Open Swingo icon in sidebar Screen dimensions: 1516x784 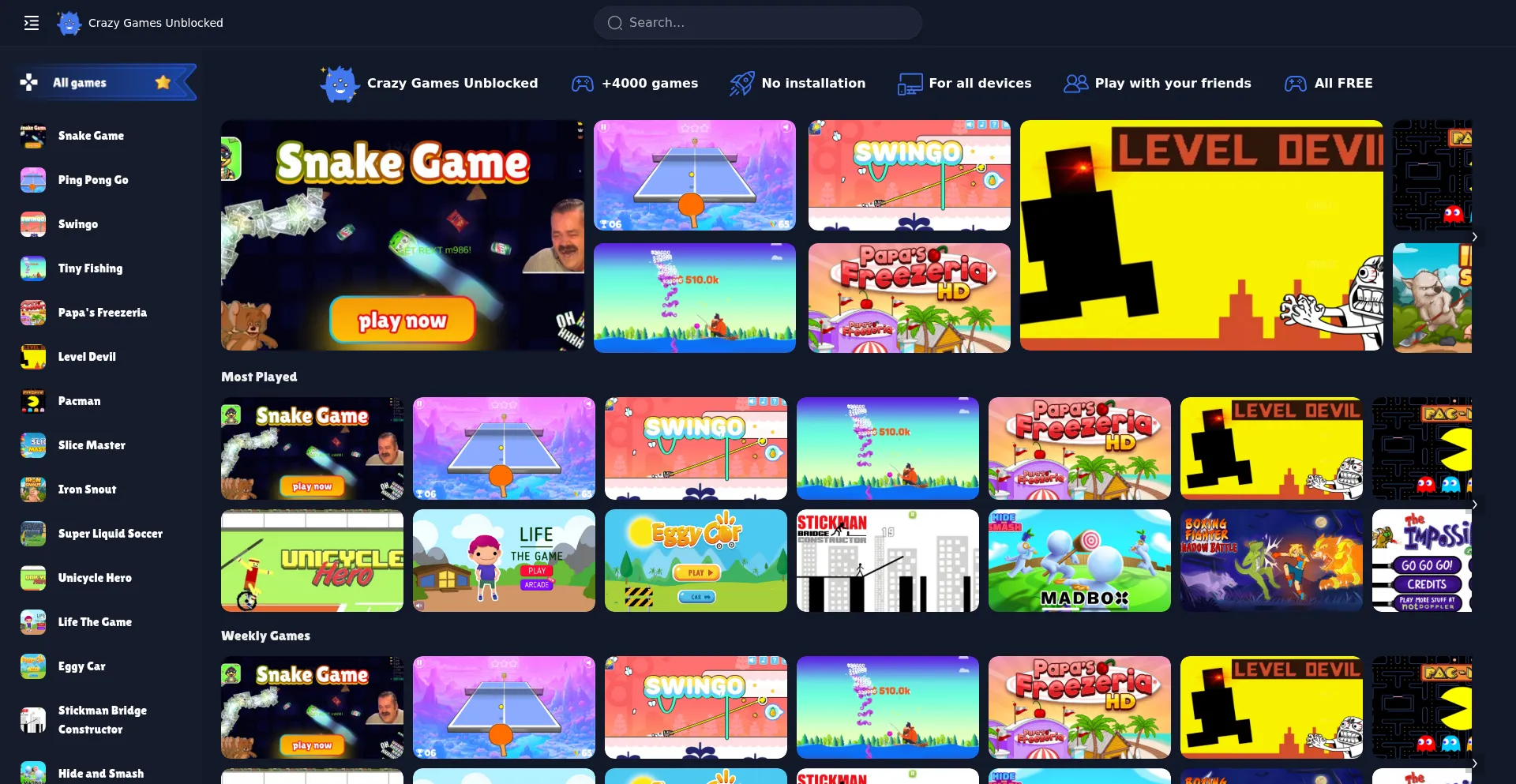33,224
